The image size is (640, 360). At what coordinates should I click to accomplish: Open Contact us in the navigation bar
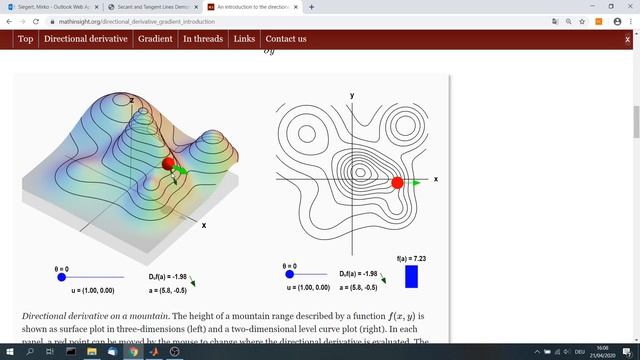click(x=286, y=39)
